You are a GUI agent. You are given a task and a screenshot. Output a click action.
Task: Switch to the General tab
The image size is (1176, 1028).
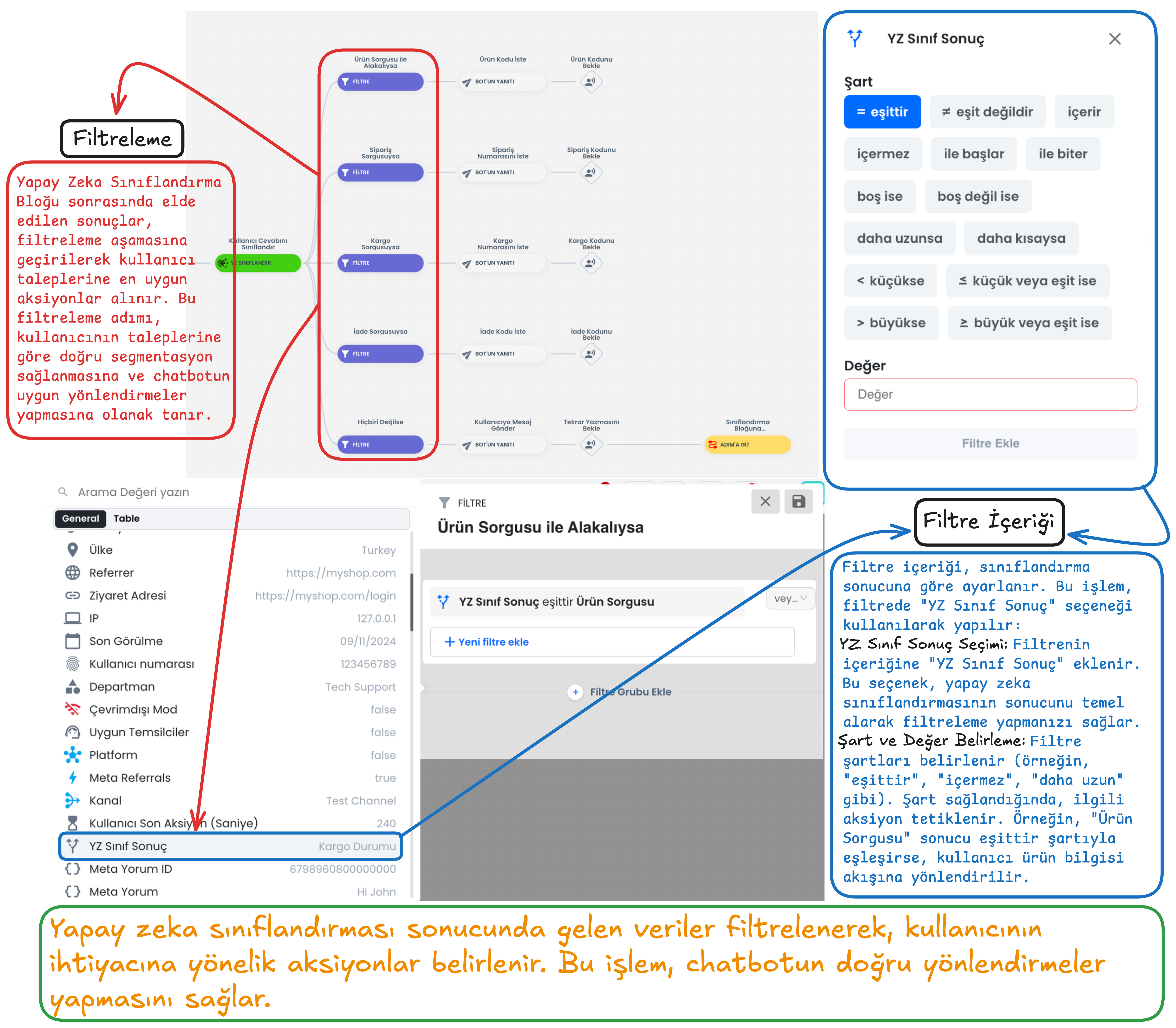click(80, 518)
